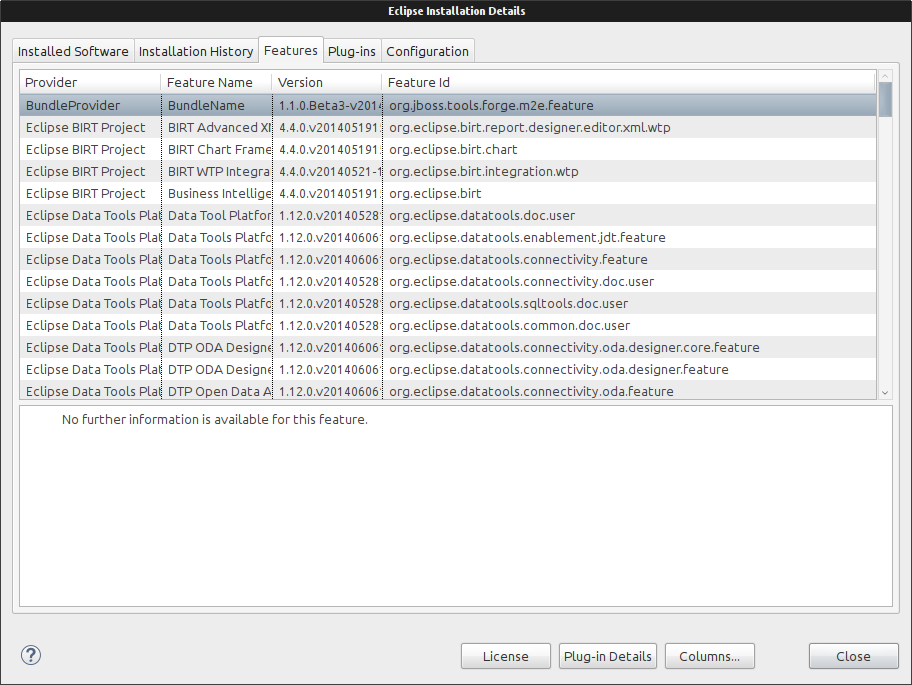Click the Business Intelligence feature name cell

coord(217,194)
